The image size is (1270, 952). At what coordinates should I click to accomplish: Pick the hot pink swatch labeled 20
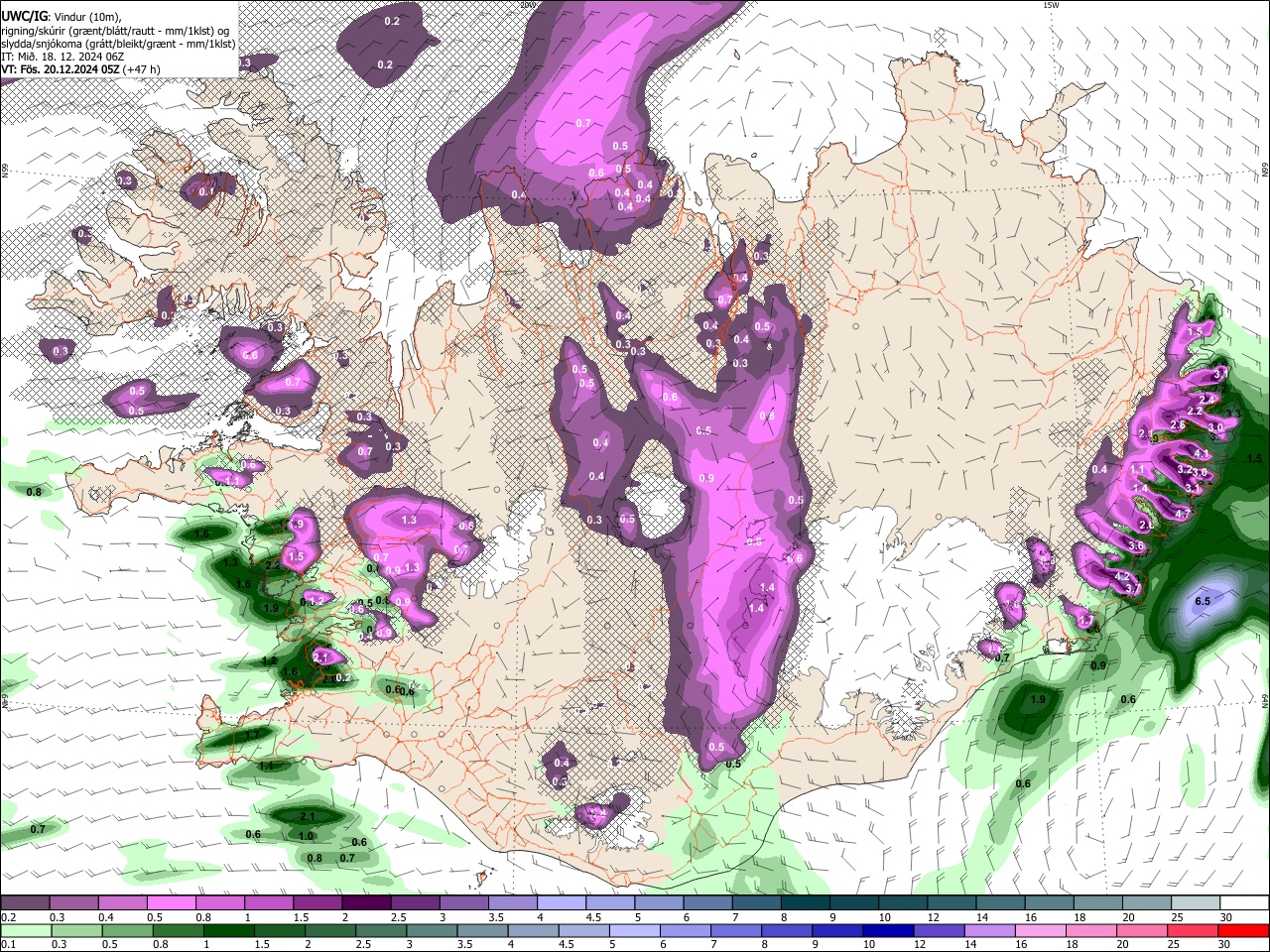1143,931
